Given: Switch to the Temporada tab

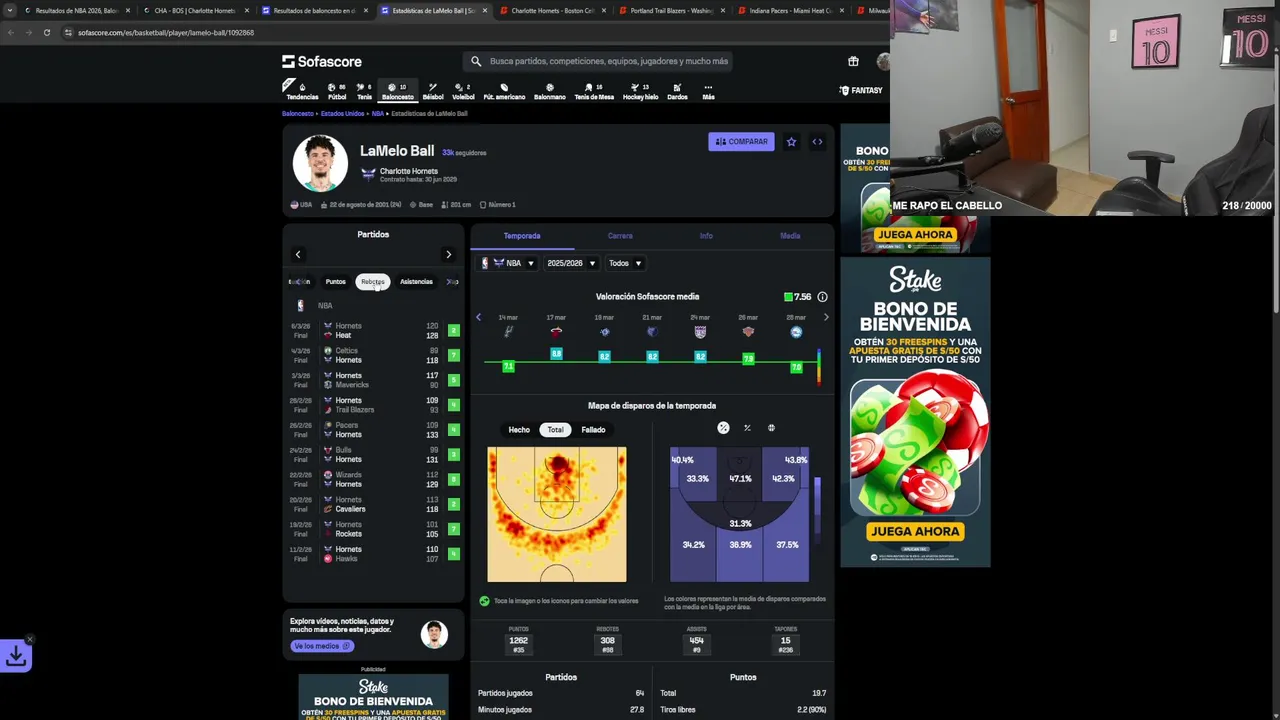Looking at the screenshot, I should [x=522, y=236].
